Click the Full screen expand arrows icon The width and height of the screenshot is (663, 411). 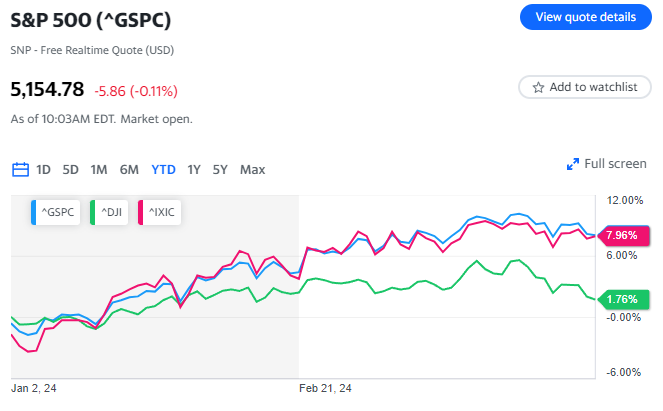[573, 164]
